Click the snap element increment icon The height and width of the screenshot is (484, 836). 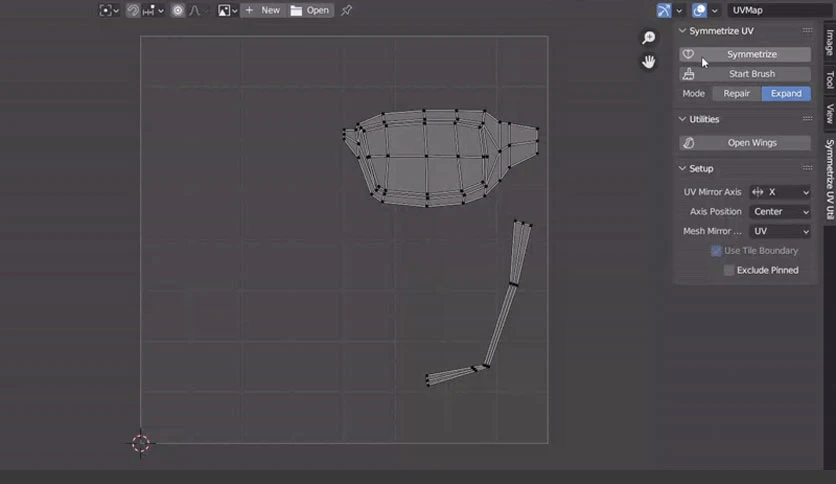[x=149, y=10]
